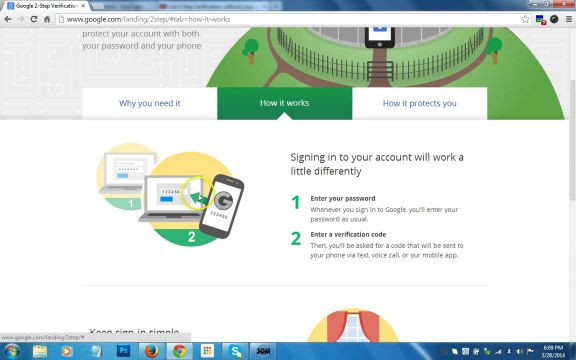Go back to the previous page

tap(8, 19)
